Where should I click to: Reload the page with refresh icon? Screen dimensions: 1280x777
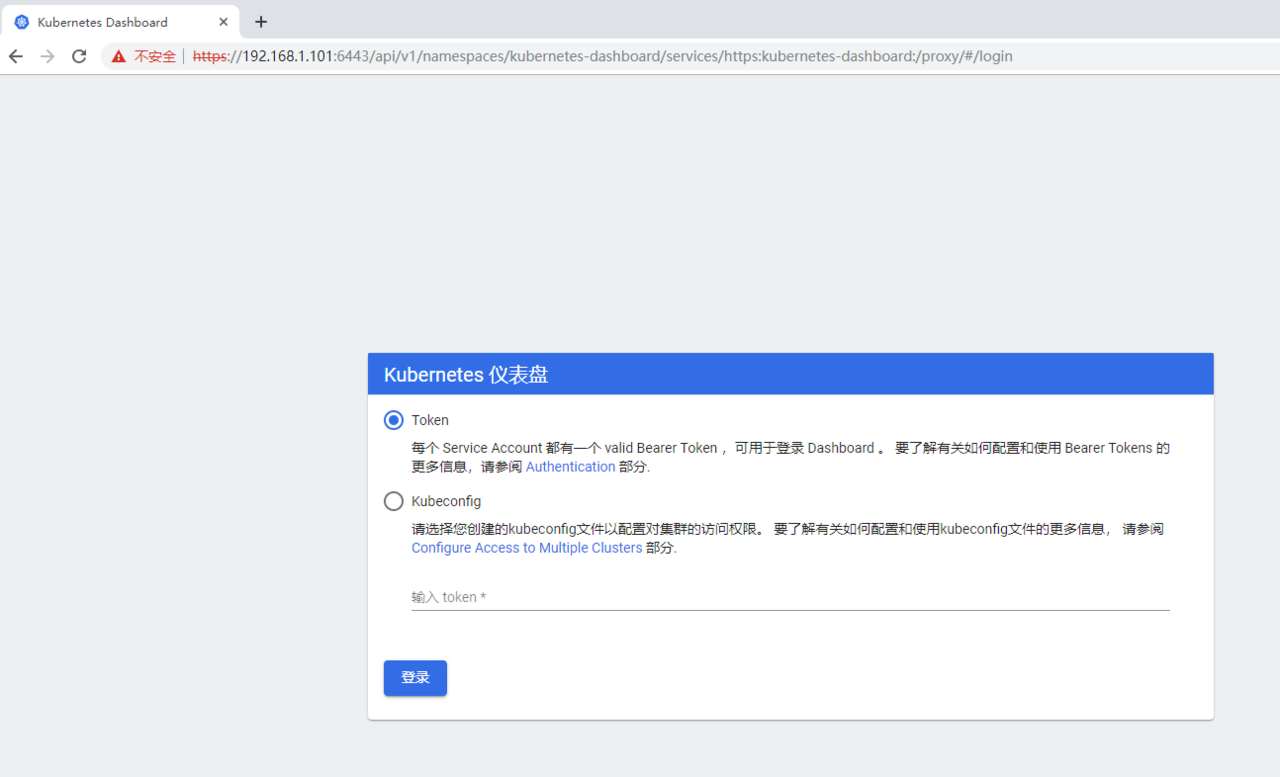click(x=79, y=56)
